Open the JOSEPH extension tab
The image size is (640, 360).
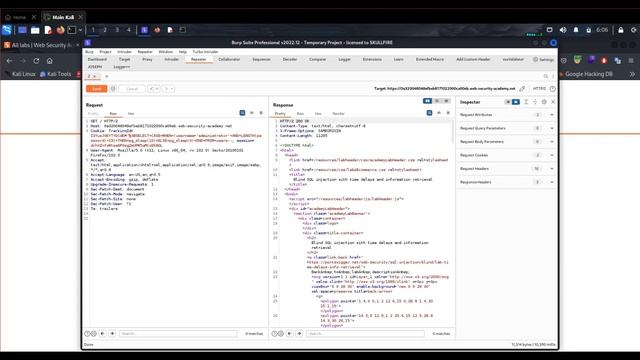[95, 67]
